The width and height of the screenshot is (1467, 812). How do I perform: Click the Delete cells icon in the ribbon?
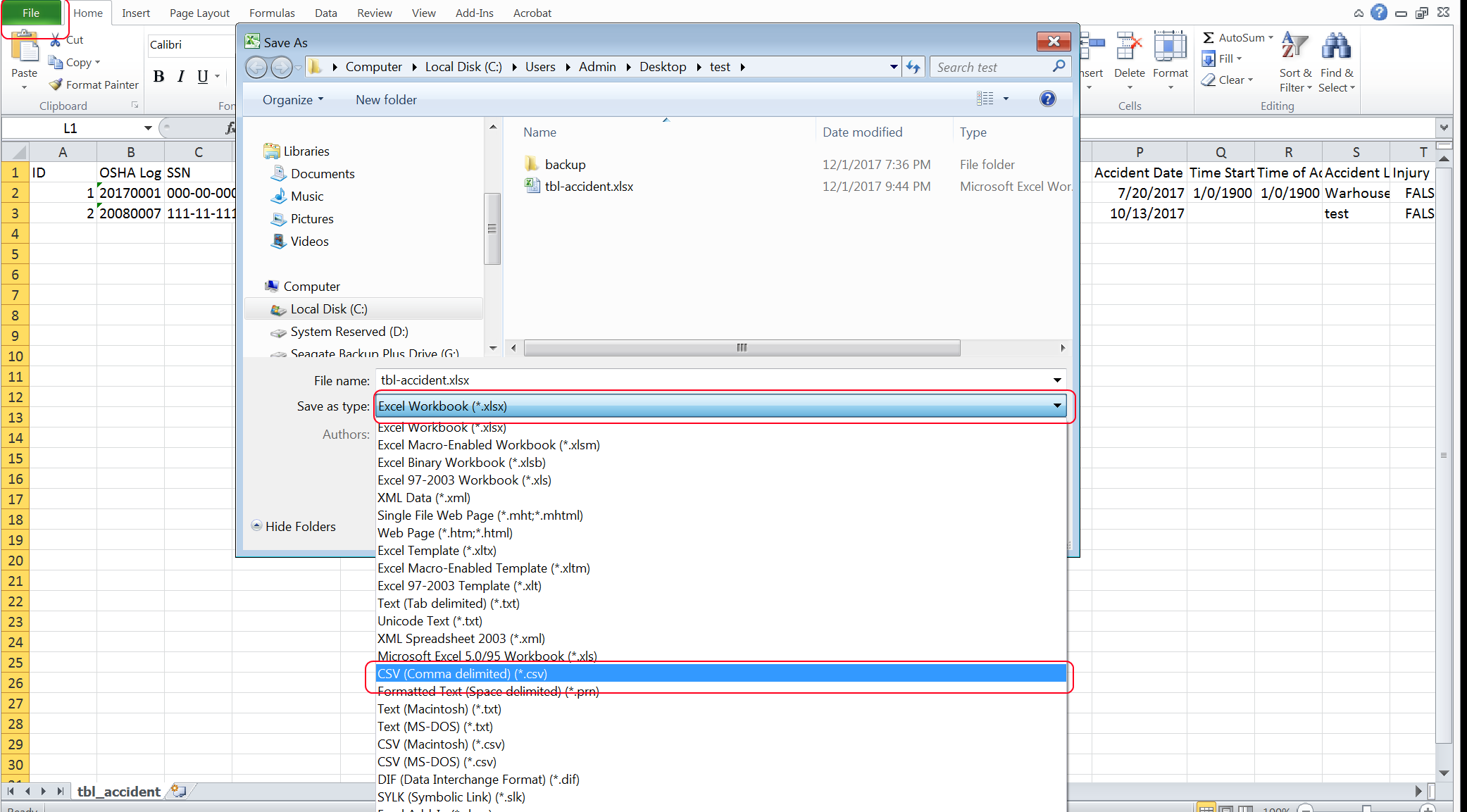pyautogui.click(x=1129, y=46)
